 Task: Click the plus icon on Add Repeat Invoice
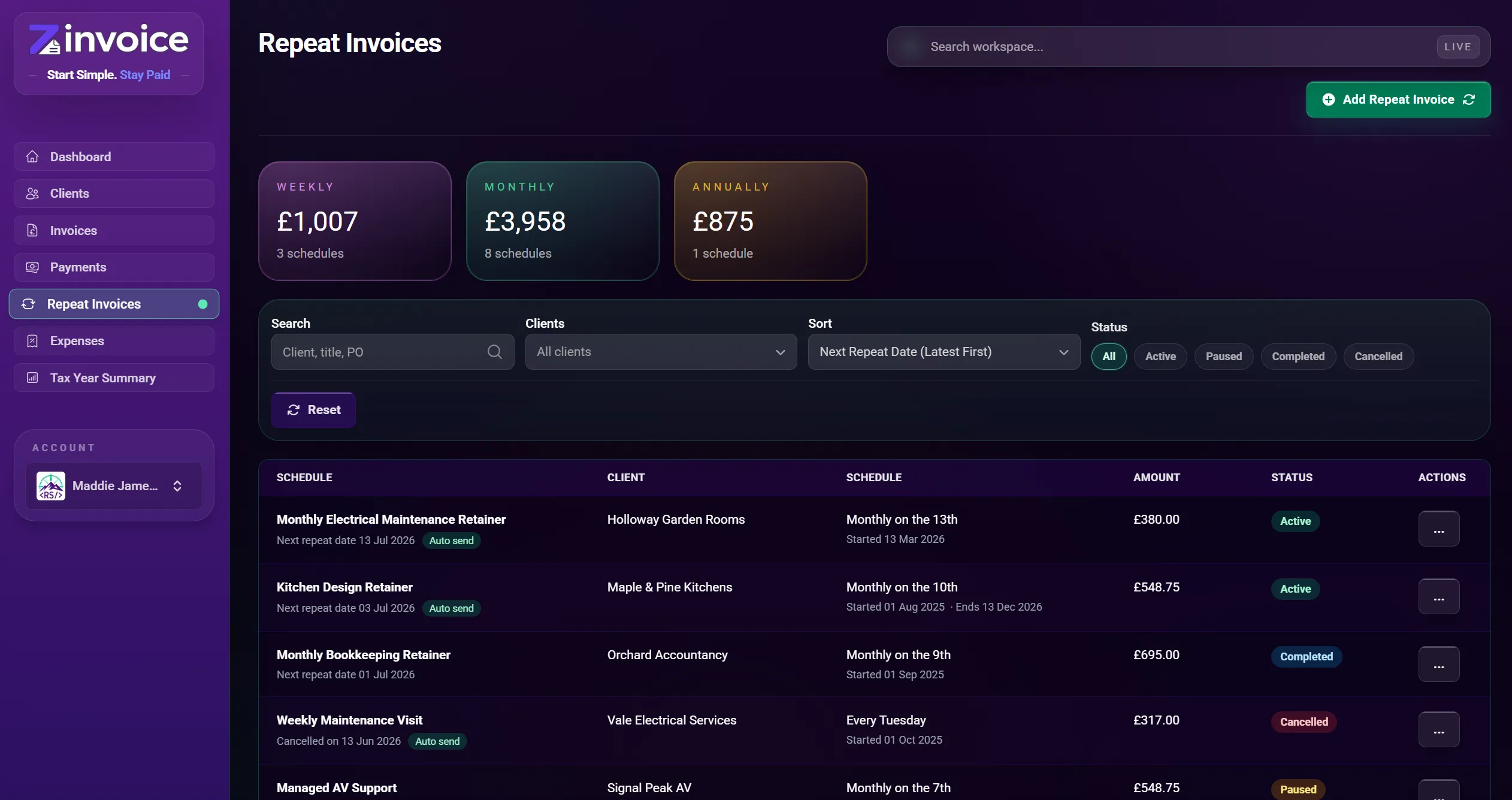coord(1328,99)
